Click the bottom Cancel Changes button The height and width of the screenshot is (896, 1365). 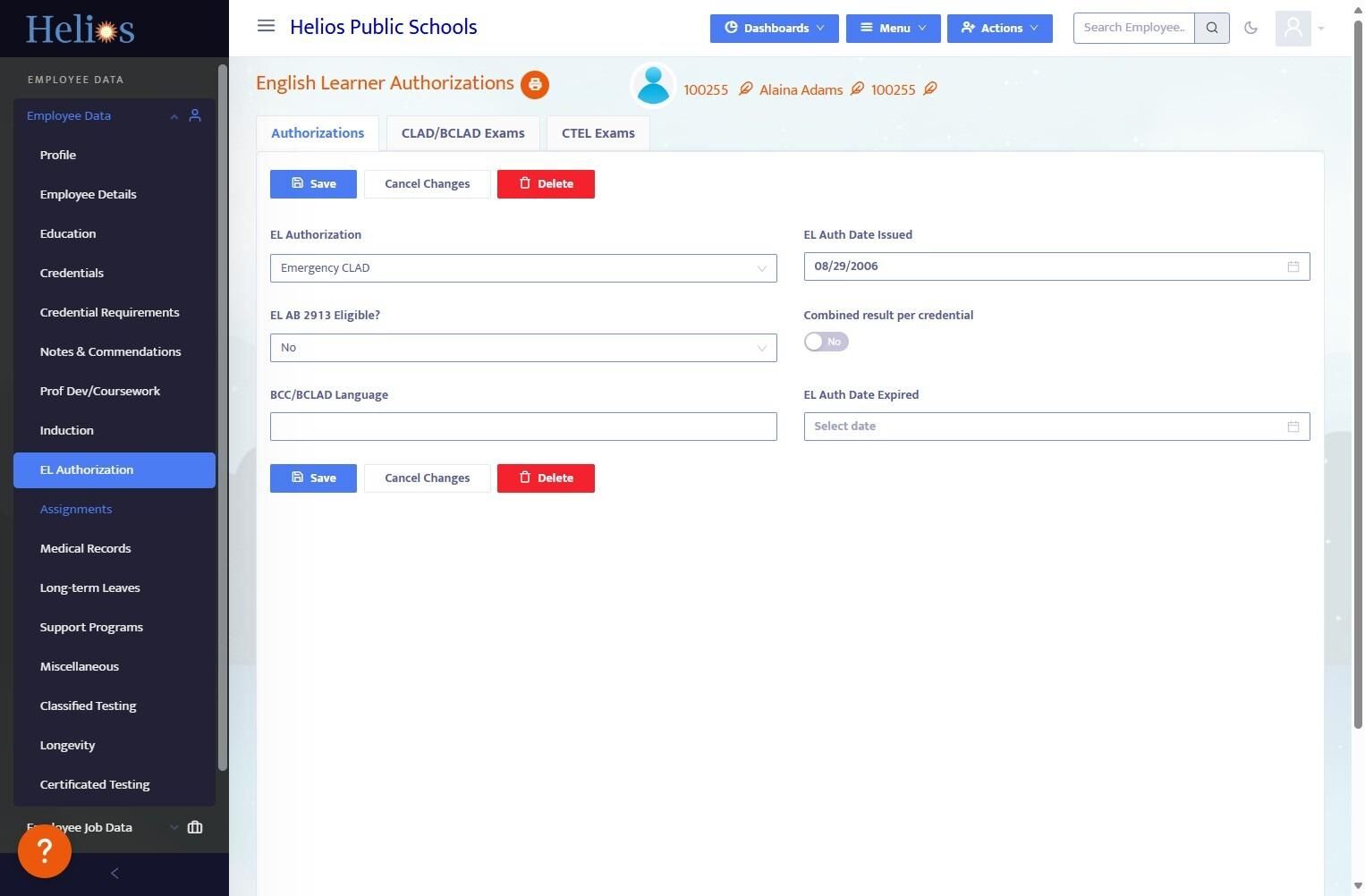pyautogui.click(x=428, y=478)
